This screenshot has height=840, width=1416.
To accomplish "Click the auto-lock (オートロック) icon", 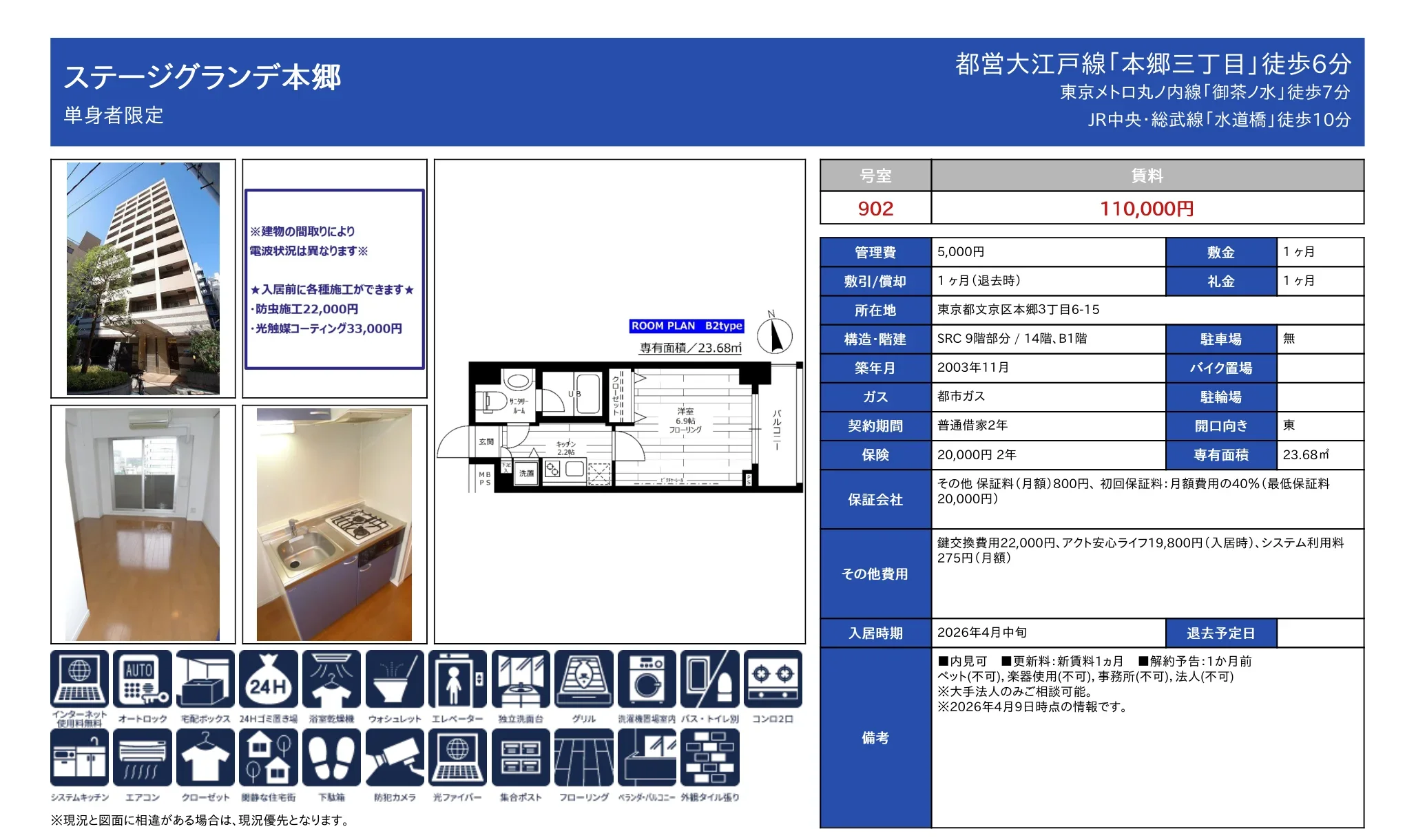I will [142, 679].
